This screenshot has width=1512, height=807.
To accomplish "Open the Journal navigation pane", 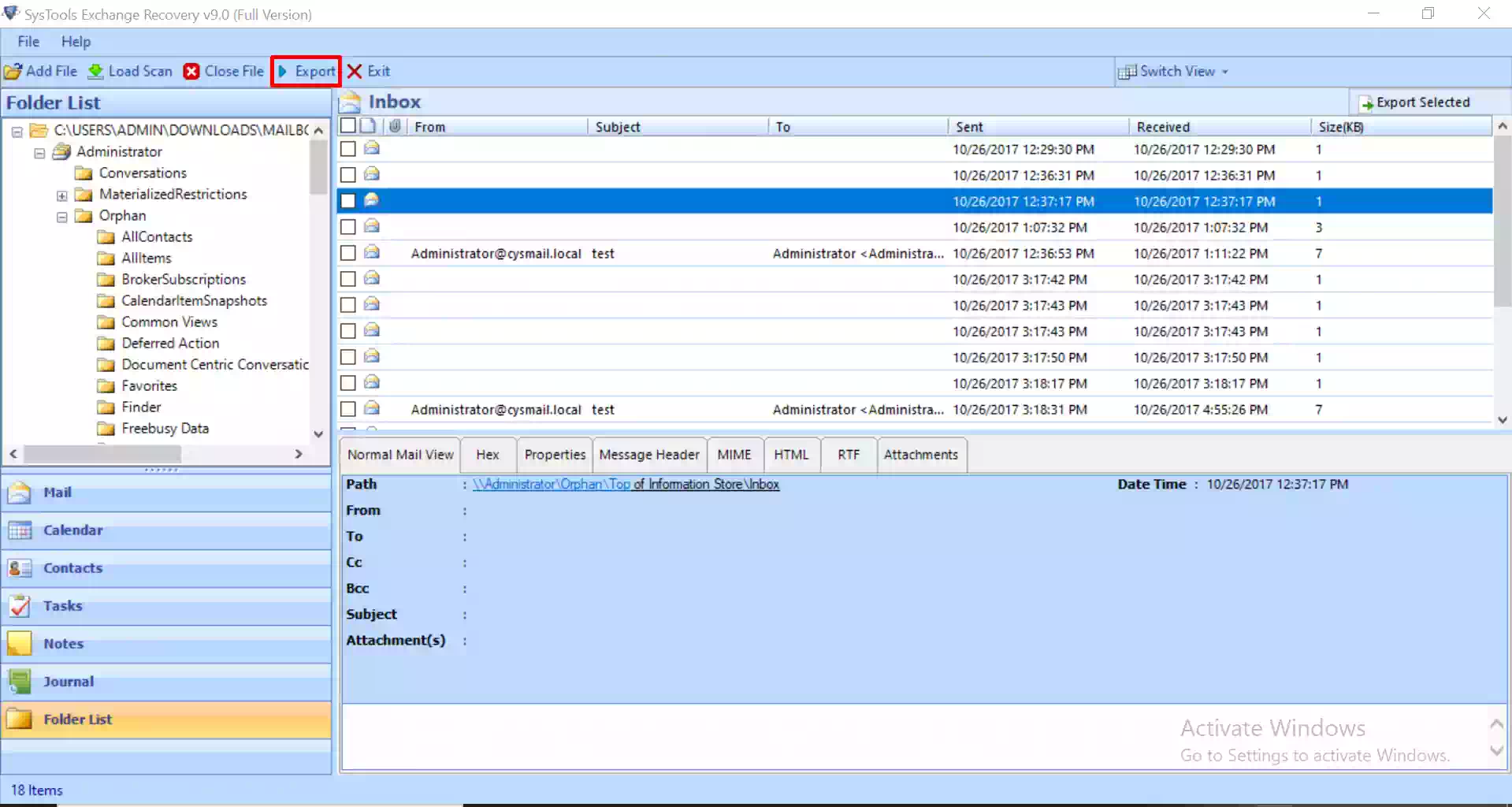I will point(166,682).
